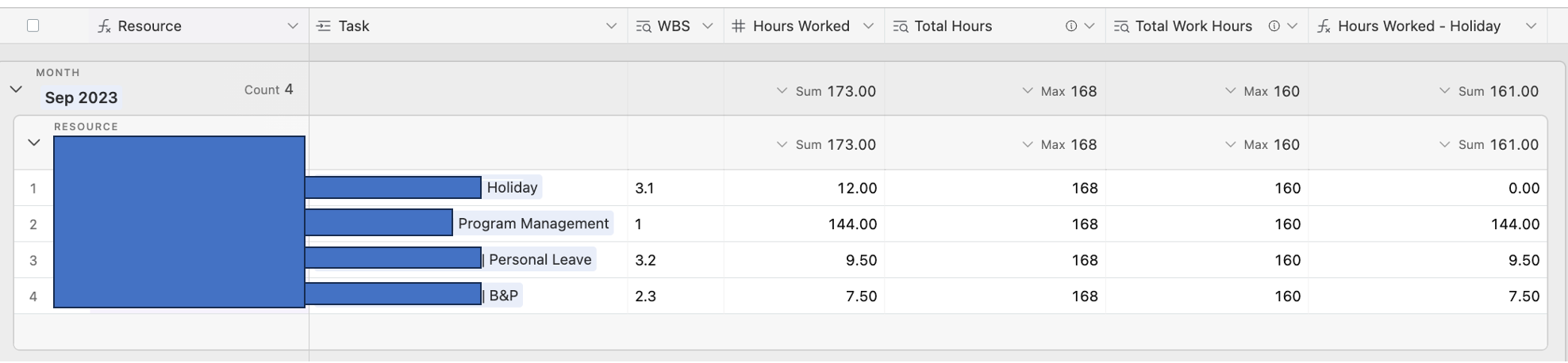Change the month-level Sum 161.00 summary
1568x363 pixels.
click(1489, 91)
